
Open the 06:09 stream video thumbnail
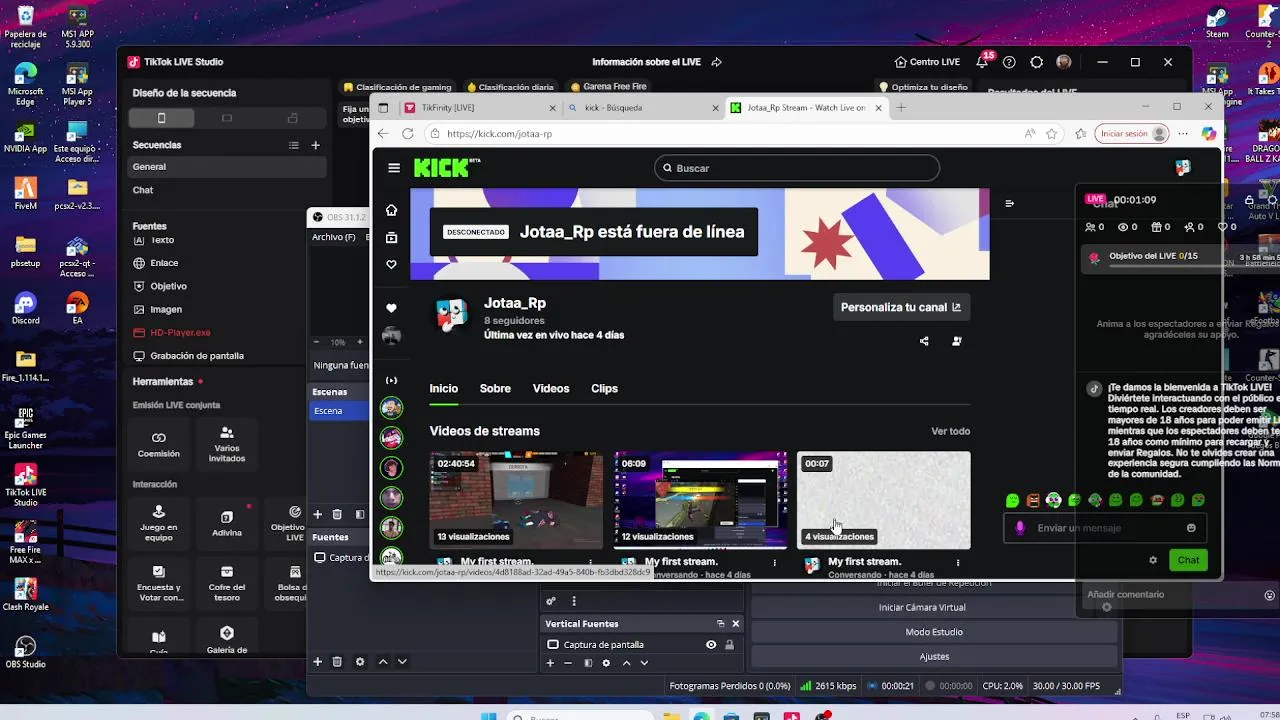click(x=700, y=500)
